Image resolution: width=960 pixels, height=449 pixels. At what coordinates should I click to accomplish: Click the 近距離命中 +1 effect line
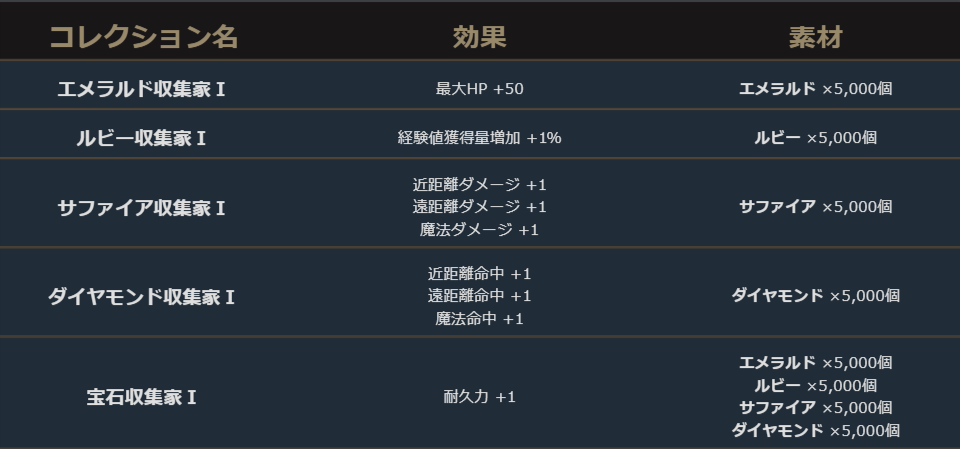tap(479, 274)
